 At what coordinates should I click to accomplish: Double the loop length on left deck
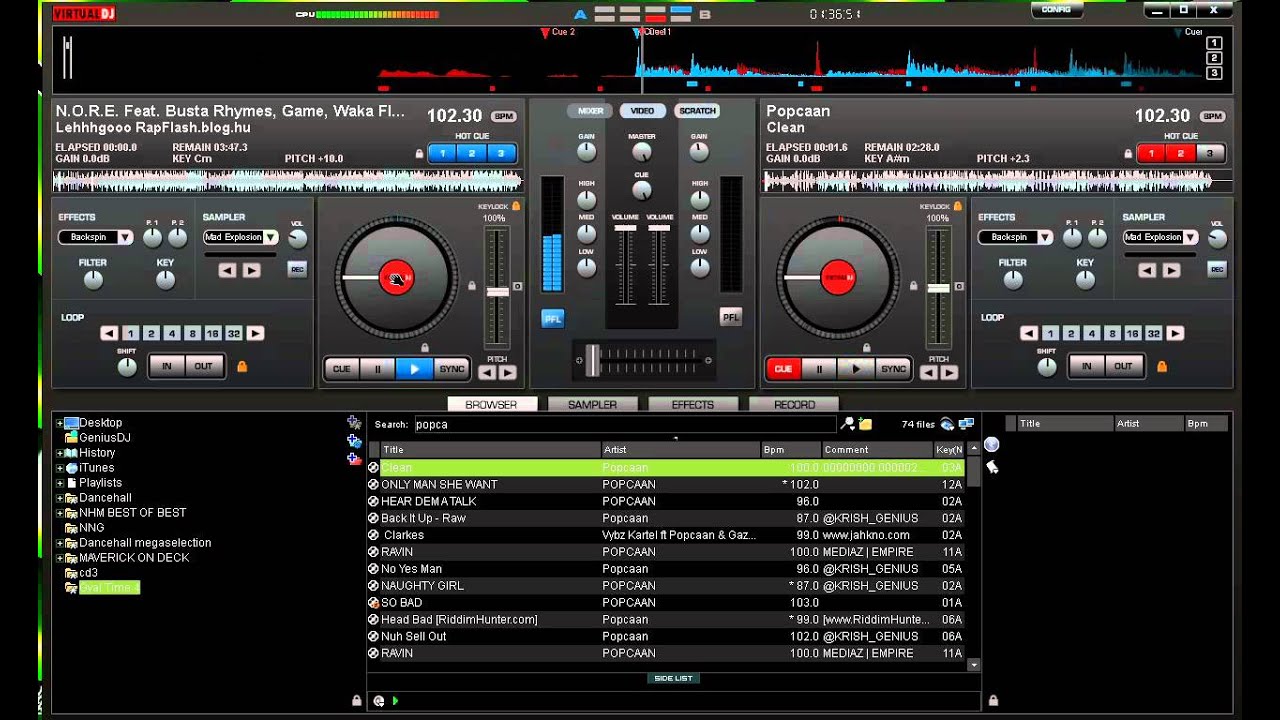pyautogui.click(x=256, y=333)
